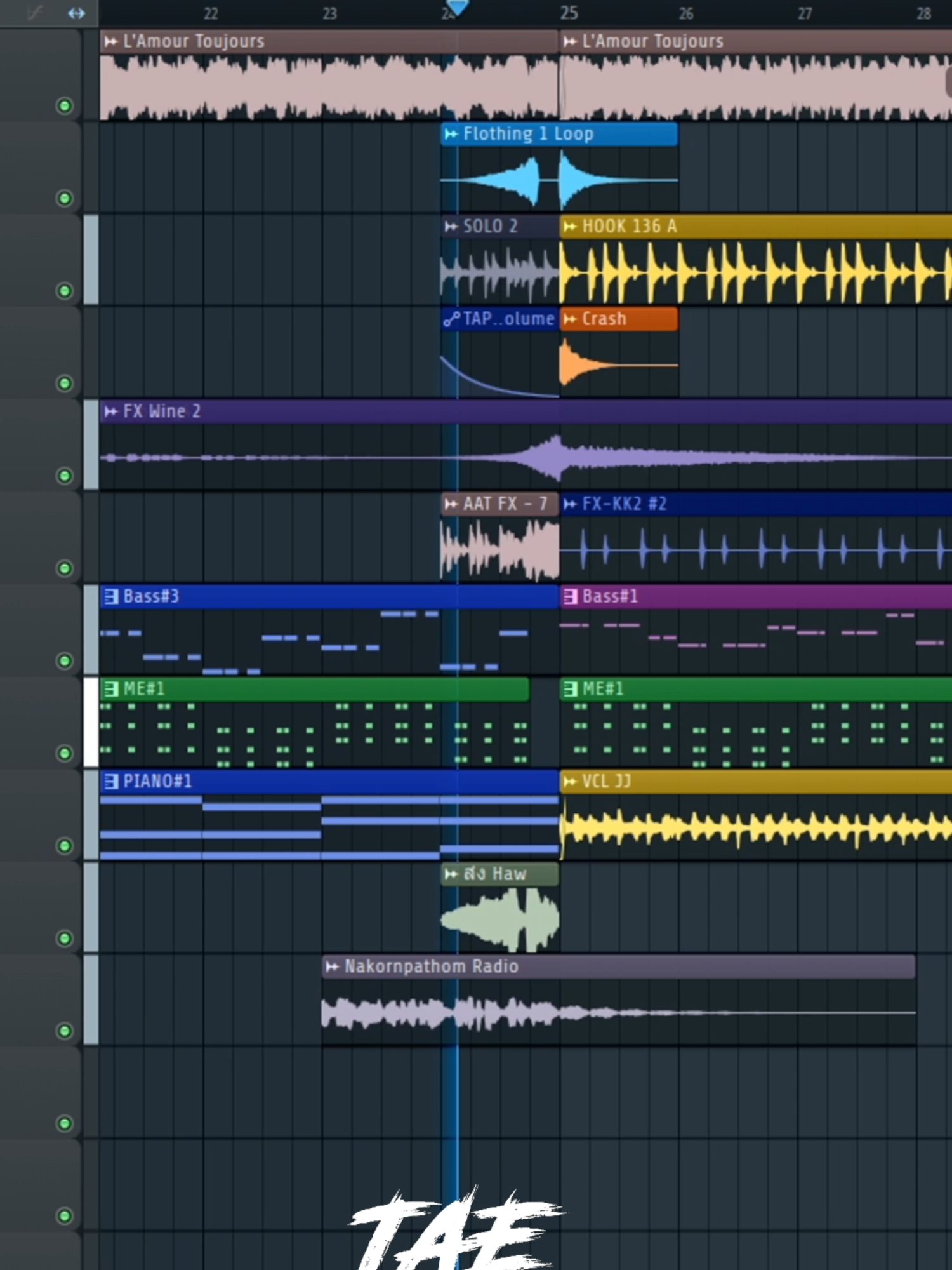Open the menu icon of the L'Amour Toujours clip at bar 25
This screenshot has width=952, height=1270.
570,42
